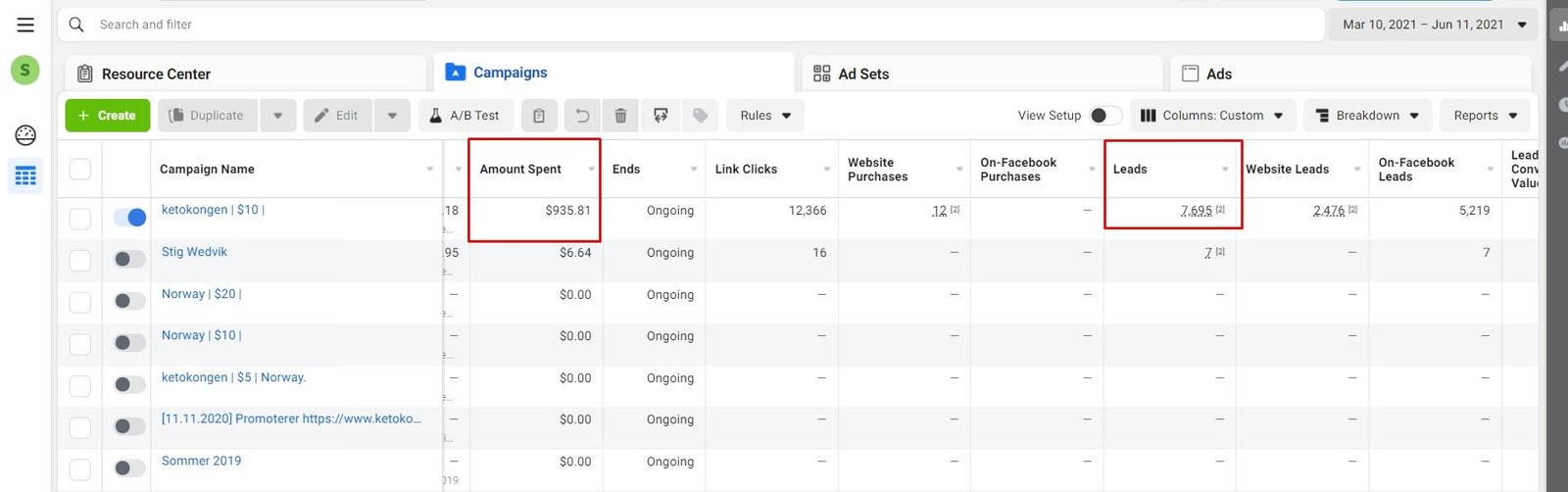Image resolution: width=1568 pixels, height=492 pixels.
Task: Toggle off the ketokongen | $10 campaign
Action: (129, 218)
